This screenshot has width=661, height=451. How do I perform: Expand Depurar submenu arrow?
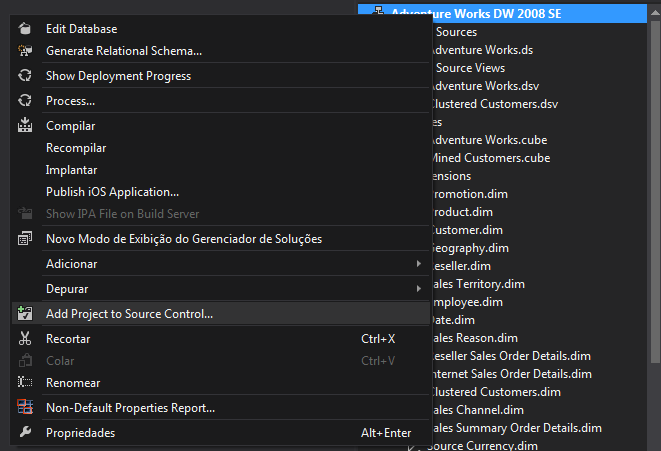[x=419, y=288]
